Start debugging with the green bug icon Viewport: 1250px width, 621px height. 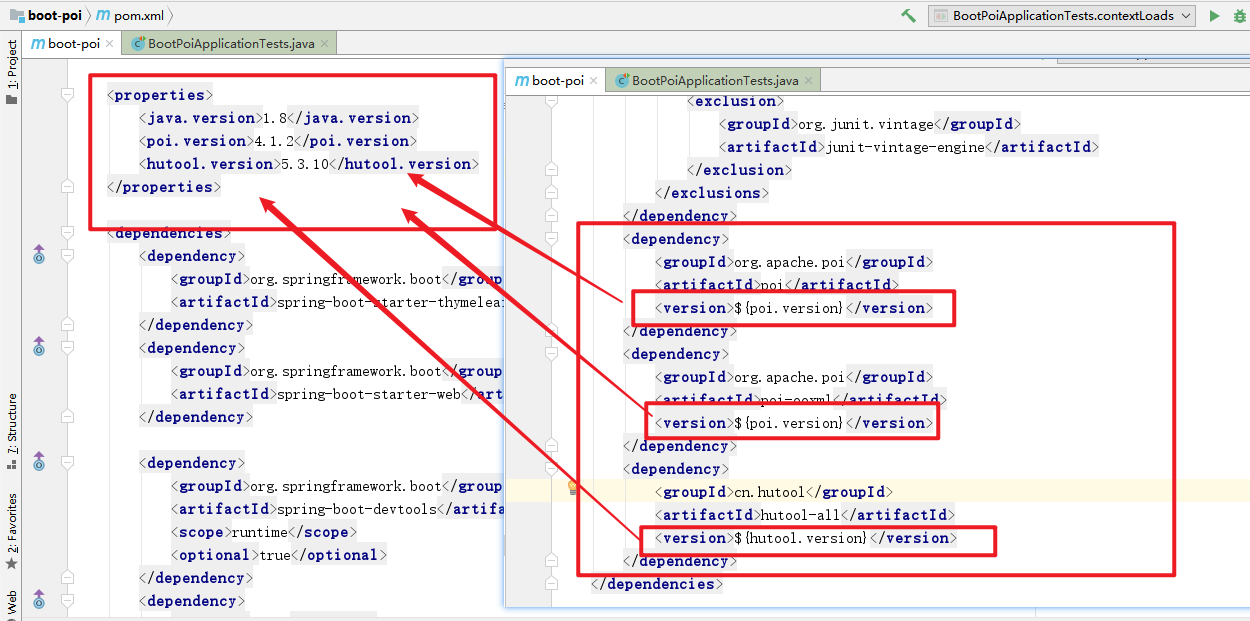1241,15
